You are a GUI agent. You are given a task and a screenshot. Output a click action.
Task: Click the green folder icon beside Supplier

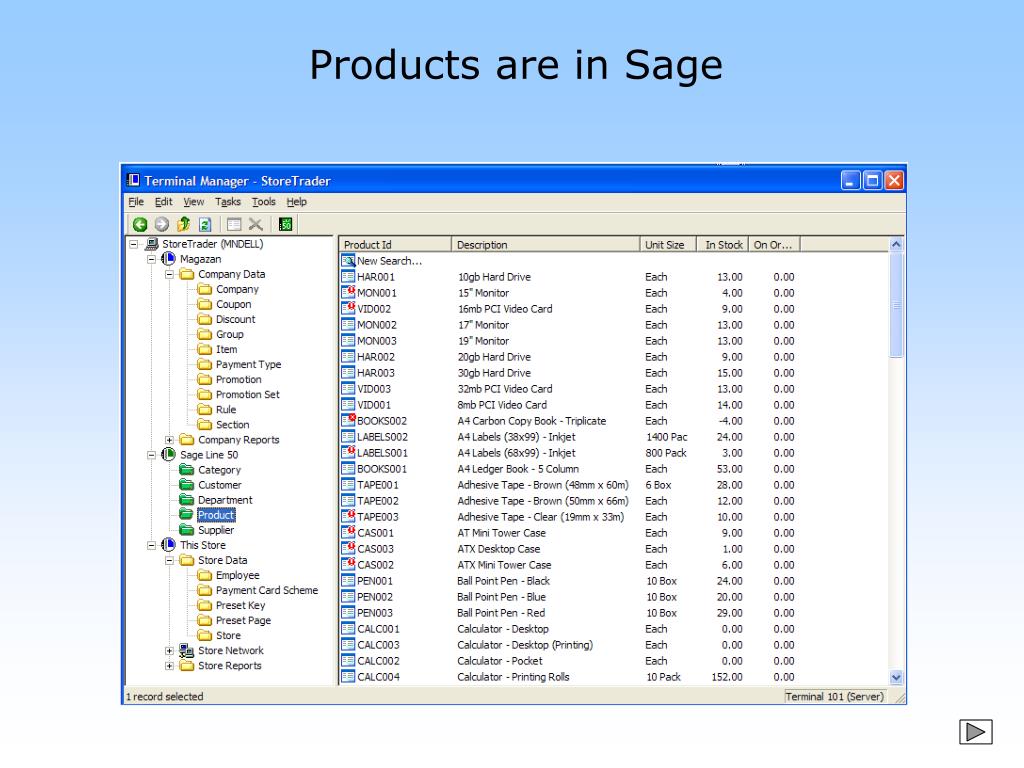click(x=187, y=530)
